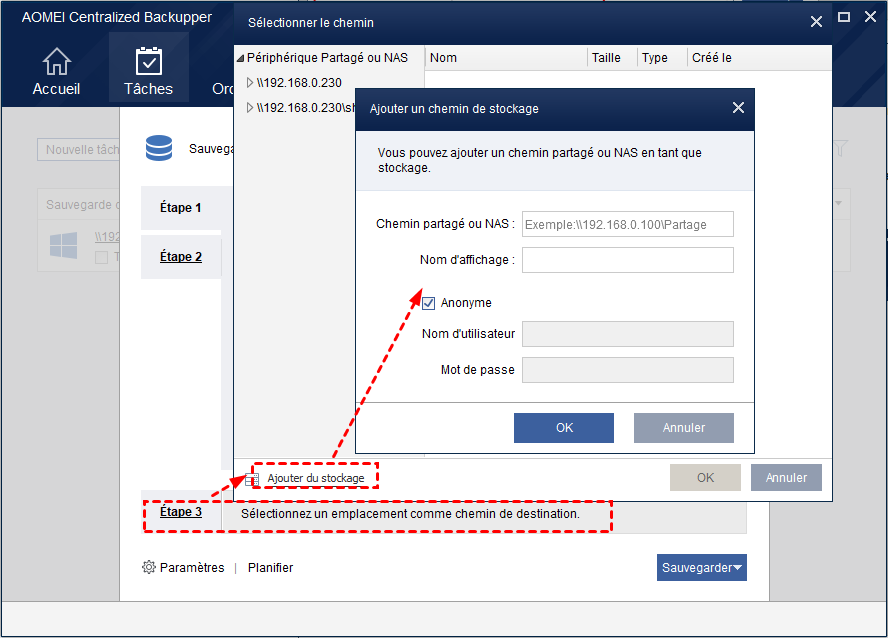Click the Ajouter du stockage storage icon
This screenshot has width=888, height=638.
click(252, 479)
